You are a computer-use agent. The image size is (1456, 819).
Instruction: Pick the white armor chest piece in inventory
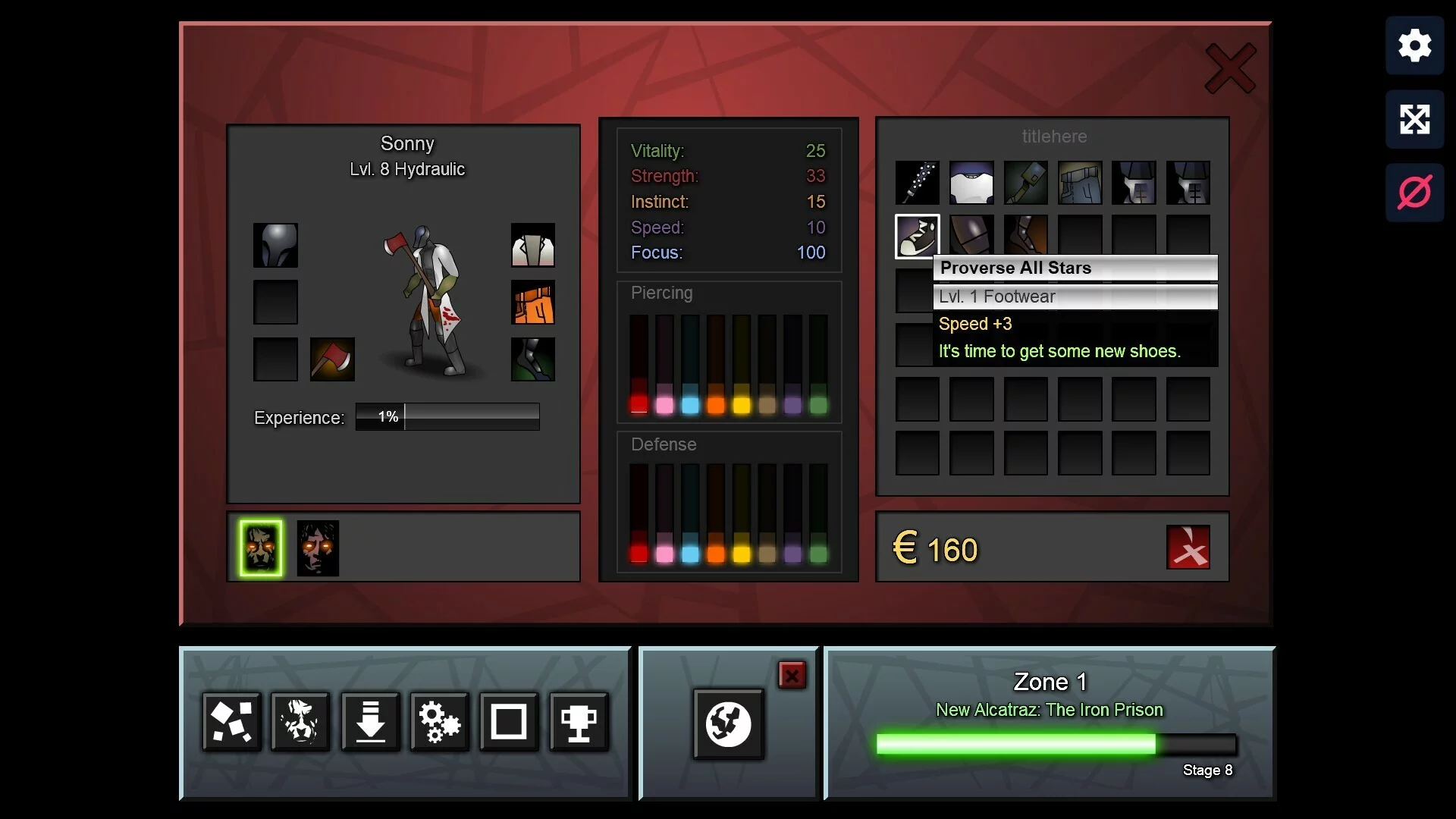point(971,183)
